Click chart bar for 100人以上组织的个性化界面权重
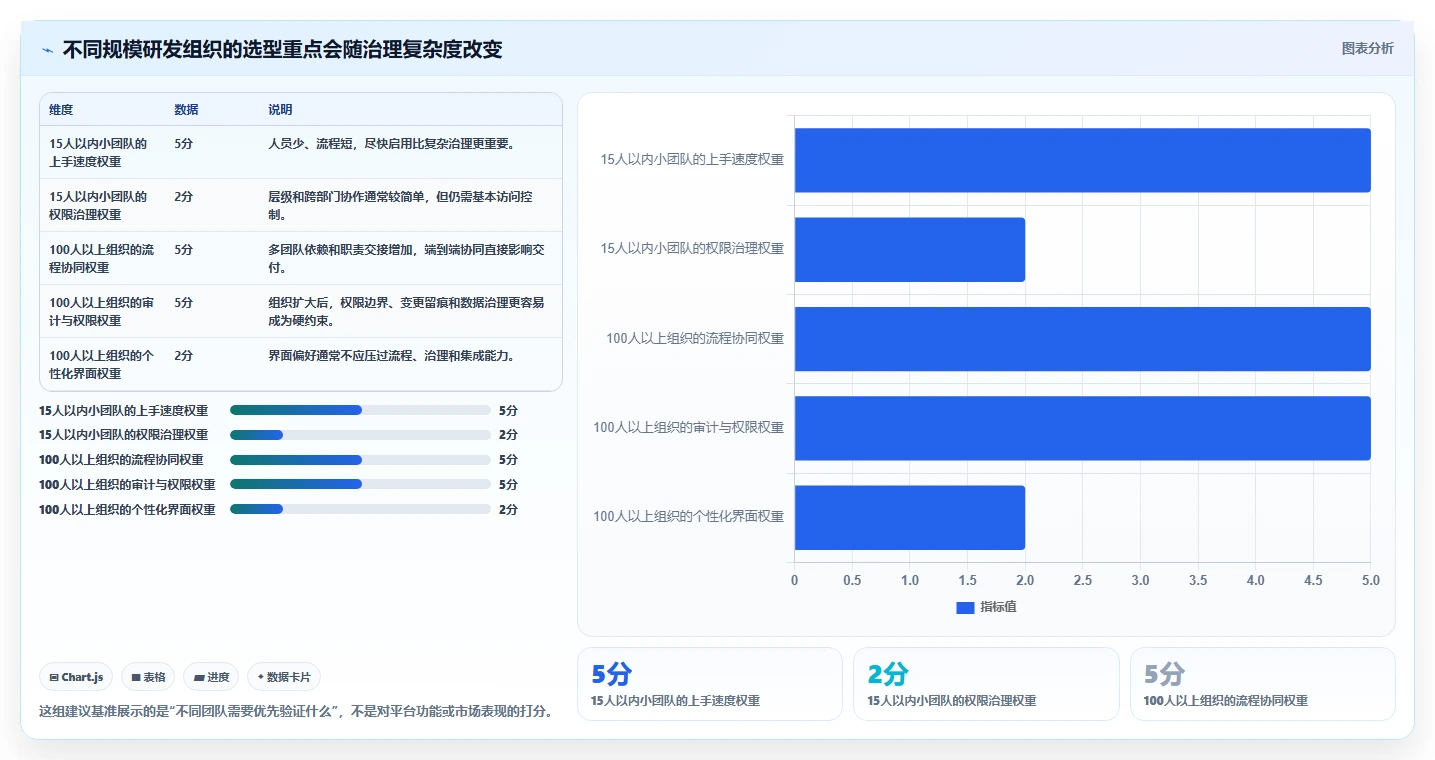Viewport: 1435px width, 760px height. pyautogui.click(x=910, y=517)
